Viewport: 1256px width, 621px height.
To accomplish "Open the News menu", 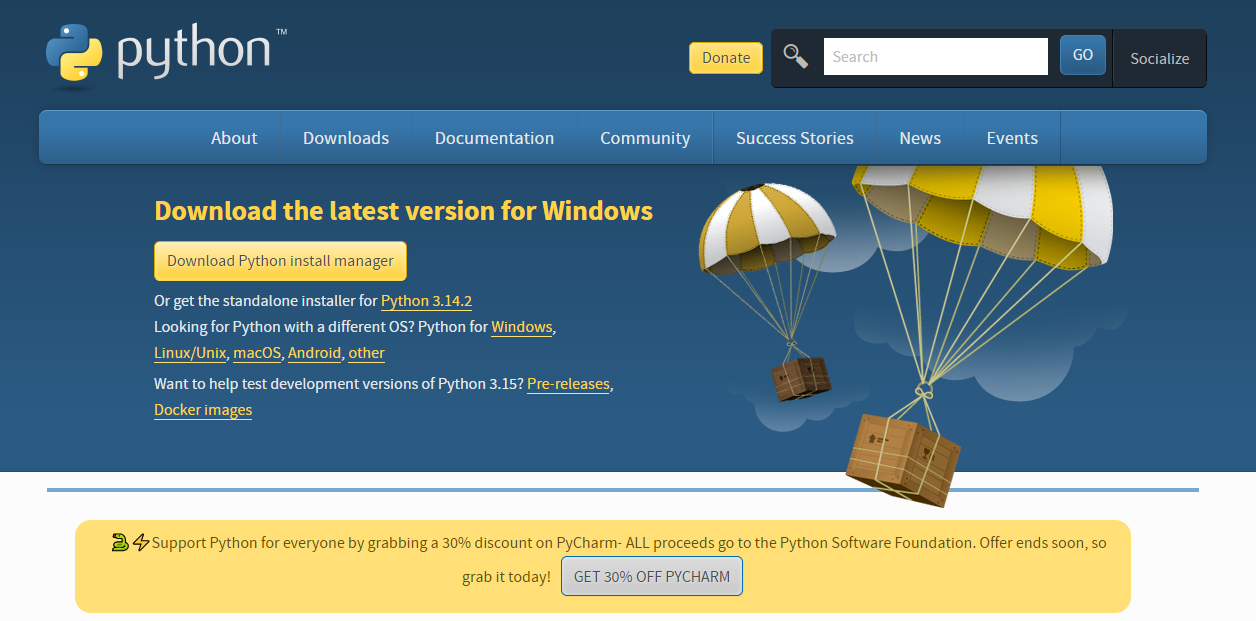I will pos(920,138).
